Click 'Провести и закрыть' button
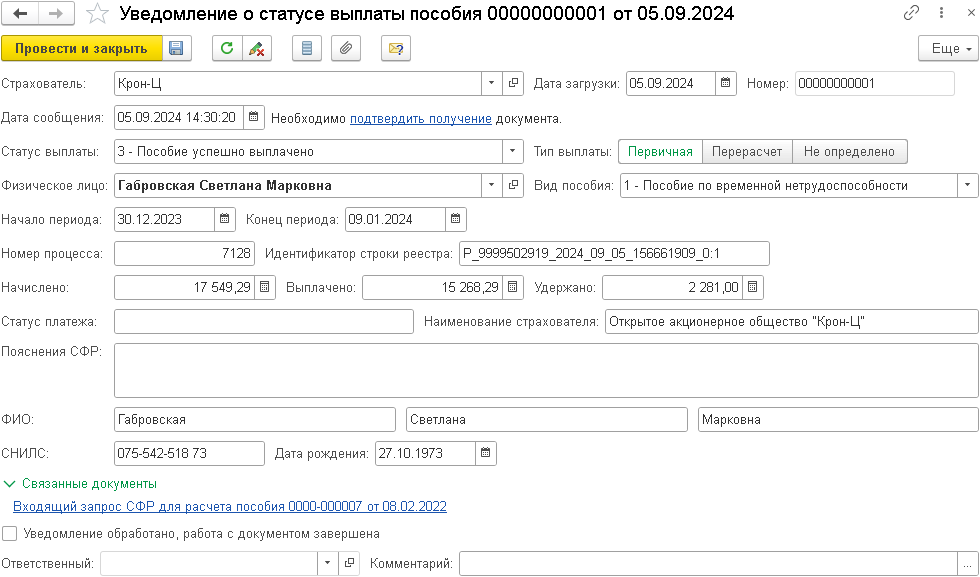The height and width of the screenshot is (577, 980). point(81,48)
